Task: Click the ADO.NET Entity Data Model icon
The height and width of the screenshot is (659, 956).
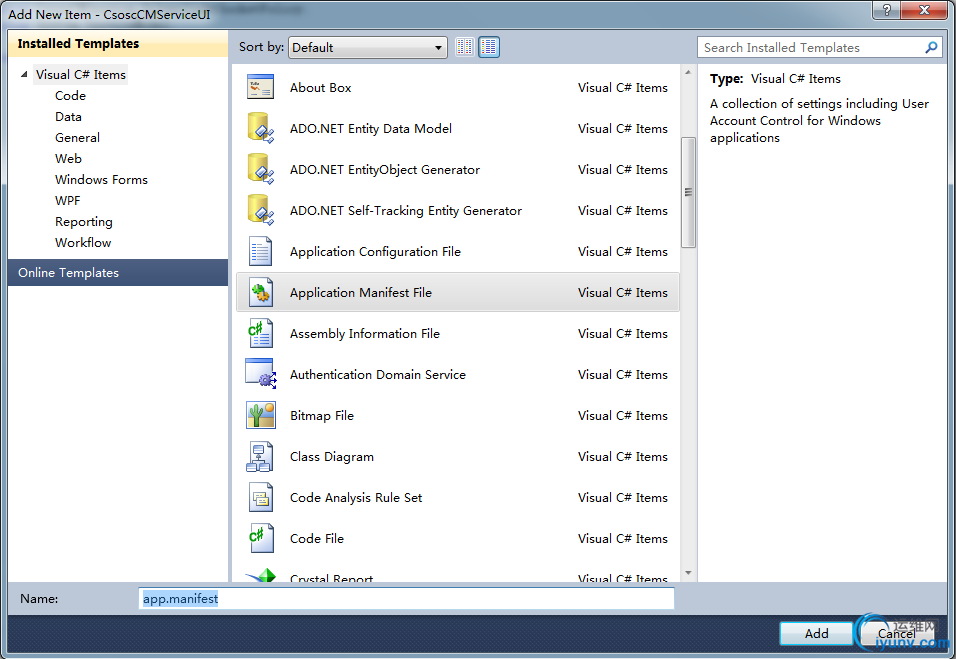Action: pos(260,128)
